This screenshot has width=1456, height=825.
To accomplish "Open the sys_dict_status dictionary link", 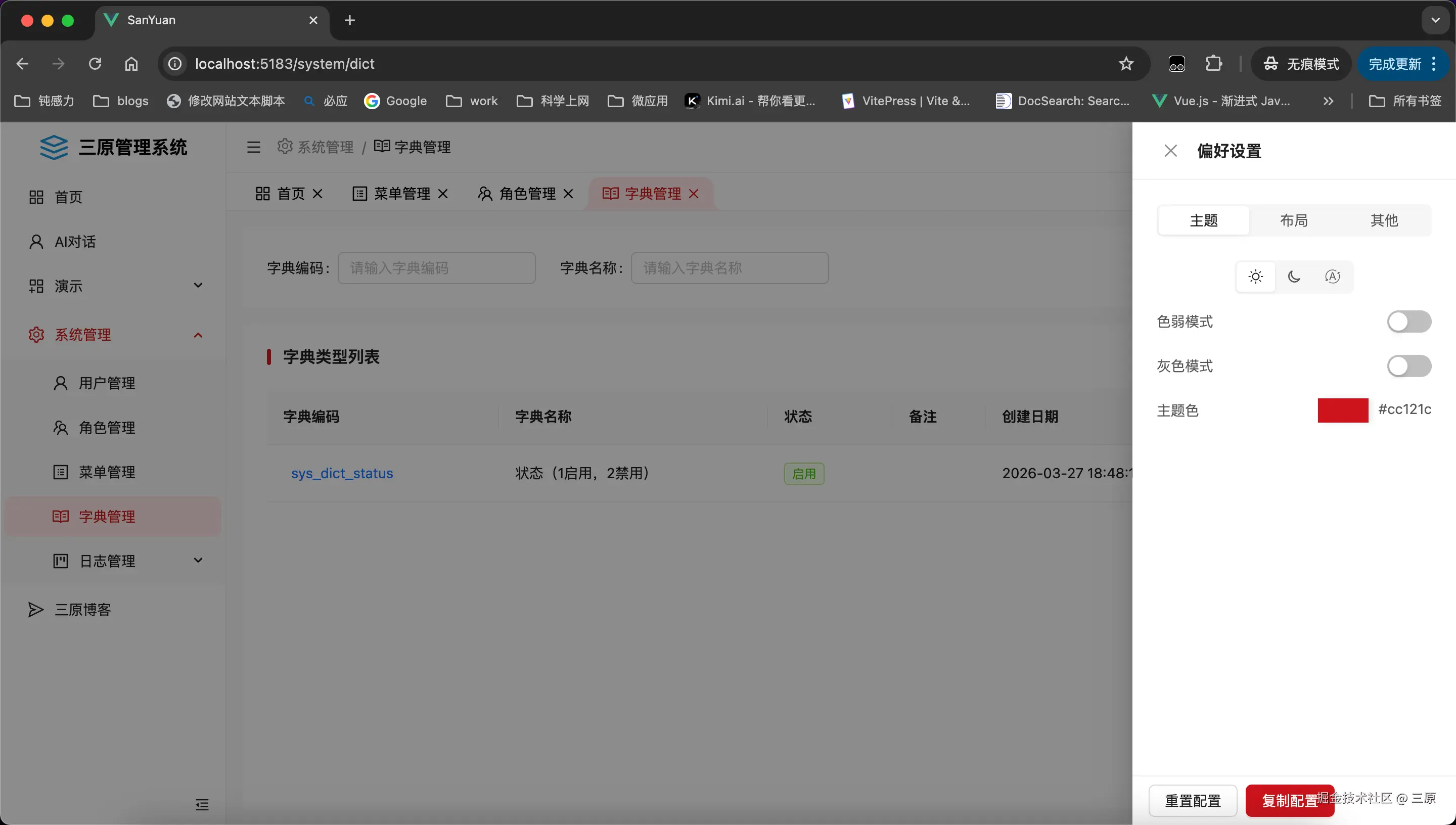I will coord(342,474).
